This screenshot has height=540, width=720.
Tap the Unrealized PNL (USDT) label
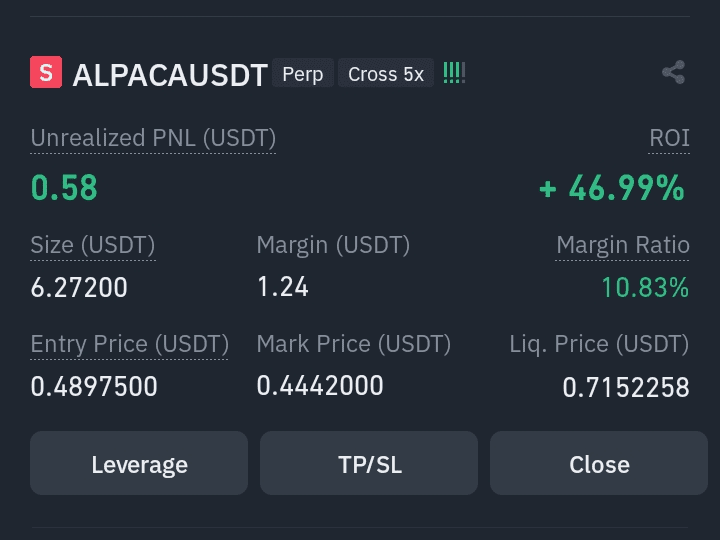(x=153, y=138)
